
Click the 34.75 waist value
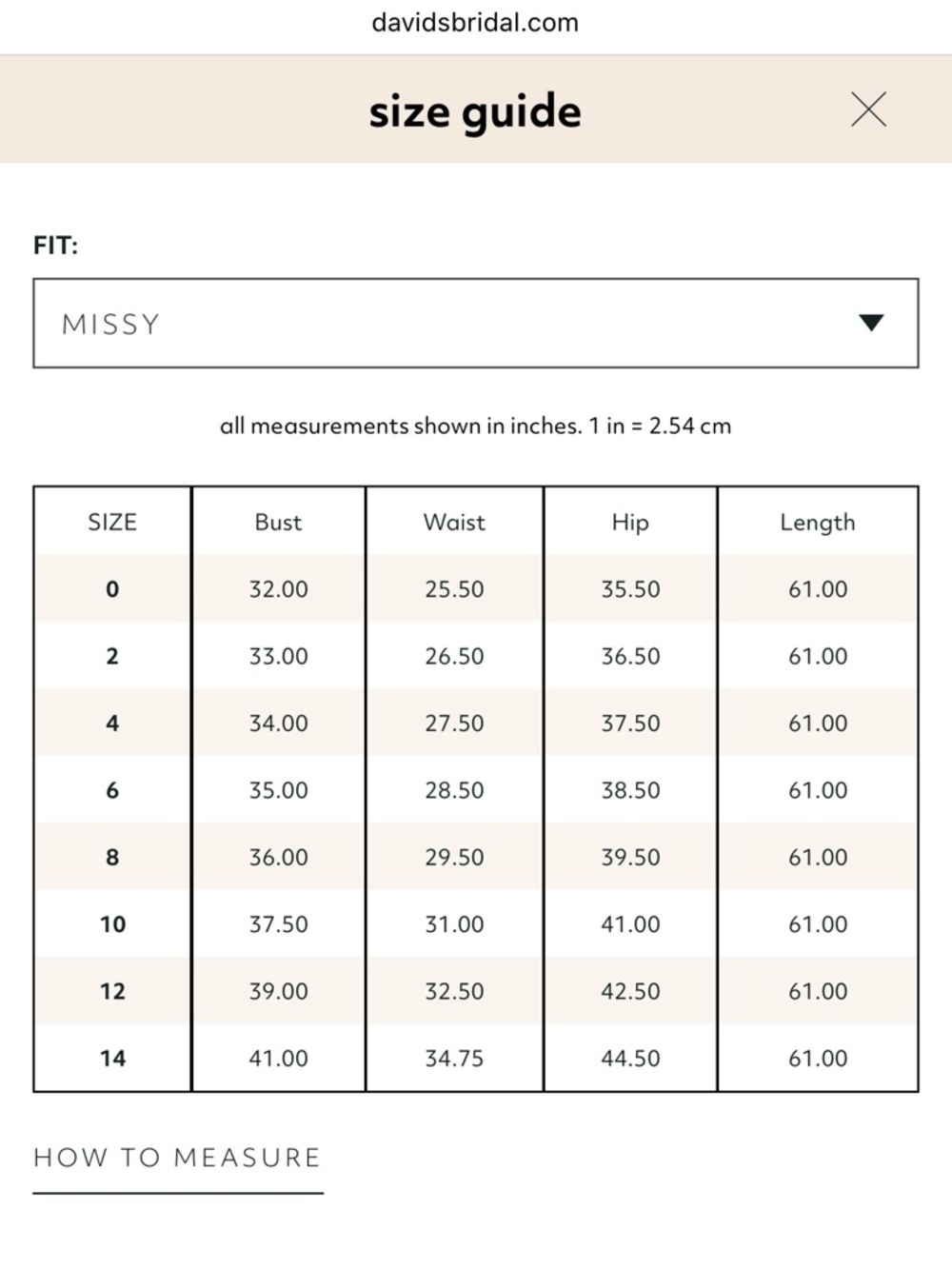point(454,1058)
